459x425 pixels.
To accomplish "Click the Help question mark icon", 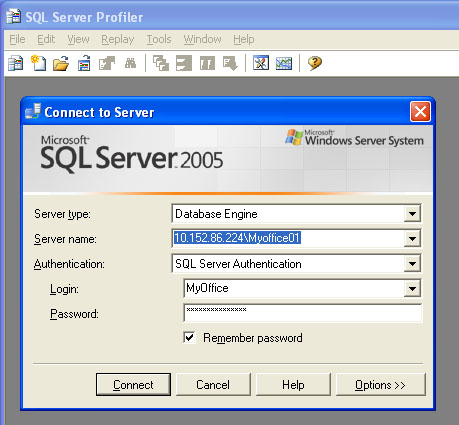I will [315, 63].
